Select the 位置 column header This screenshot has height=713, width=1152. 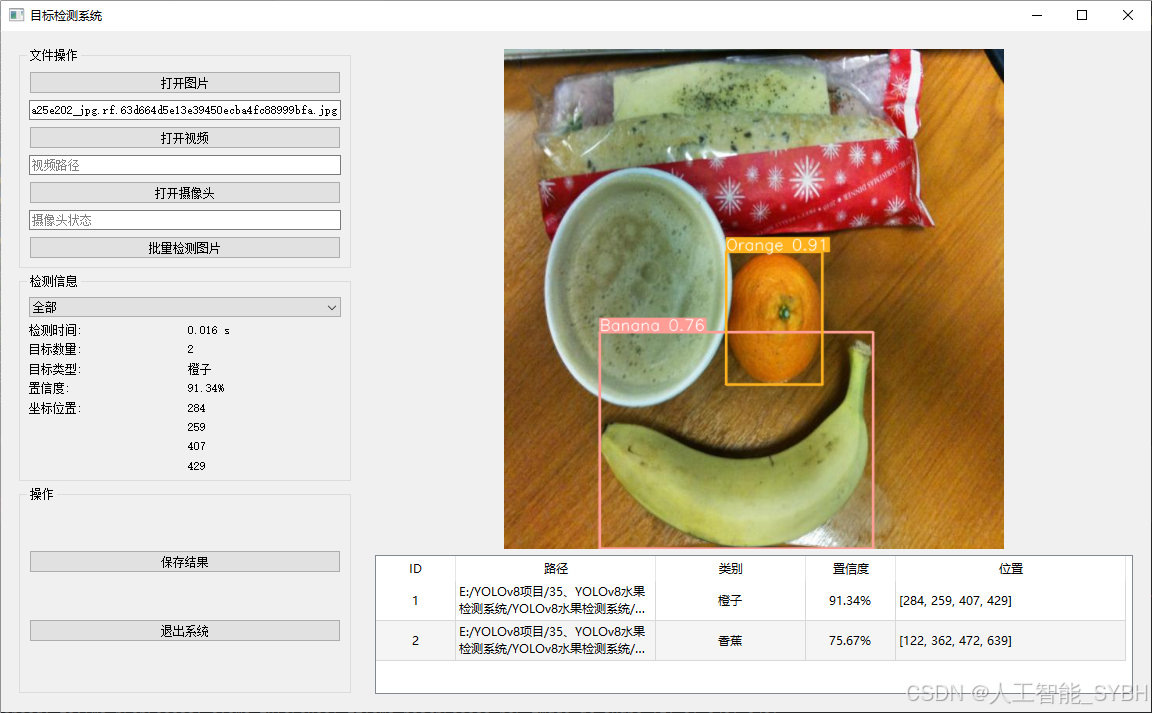1010,568
